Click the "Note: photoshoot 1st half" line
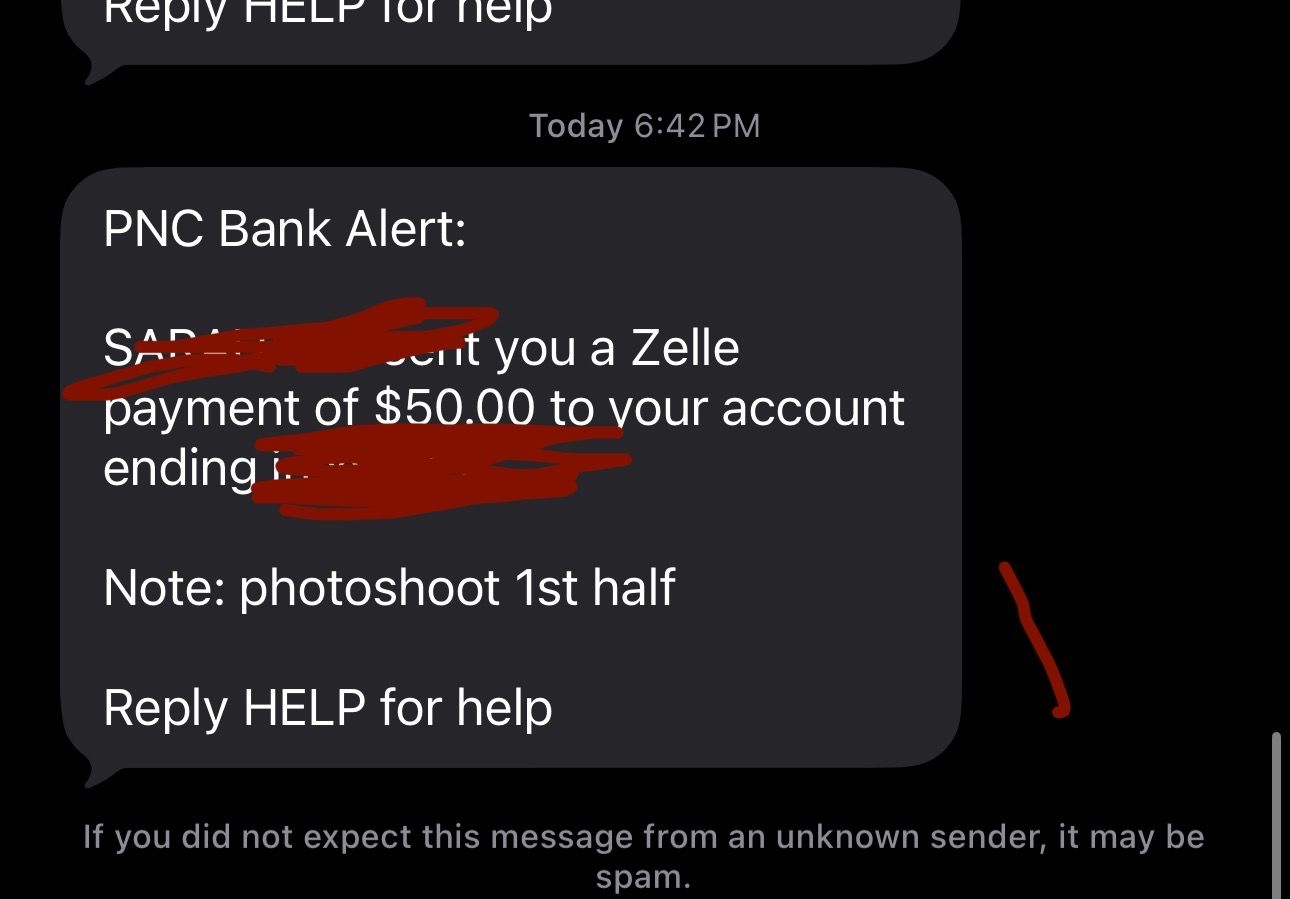Screen dimensions: 1290x899 click(x=390, y=588)
